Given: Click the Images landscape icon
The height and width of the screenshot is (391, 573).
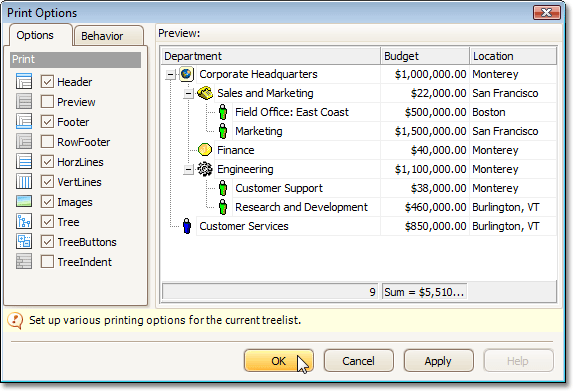Looking at the screenshot, I should click(24, 201).
